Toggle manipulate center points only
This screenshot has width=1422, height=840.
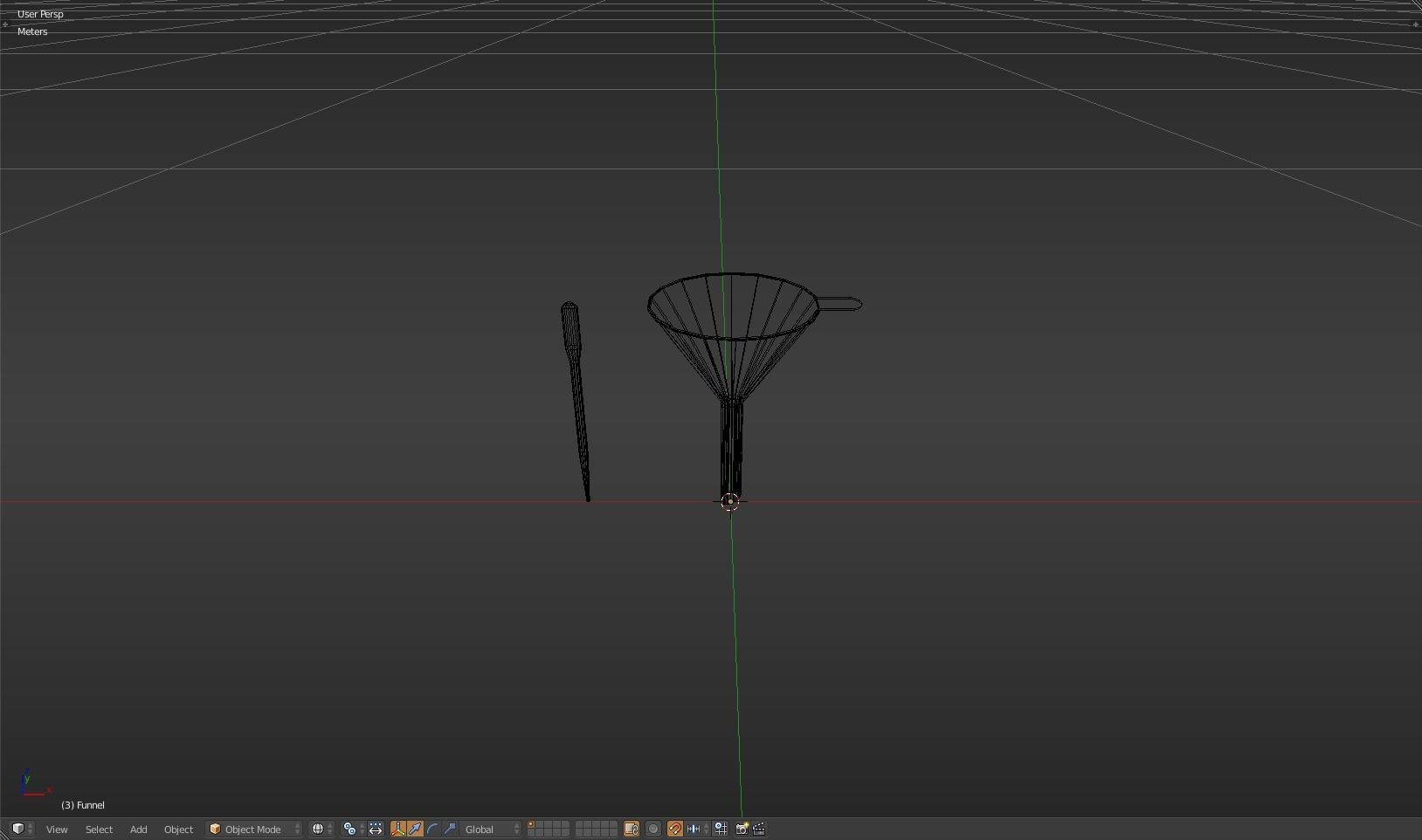[x=376, y=829]
